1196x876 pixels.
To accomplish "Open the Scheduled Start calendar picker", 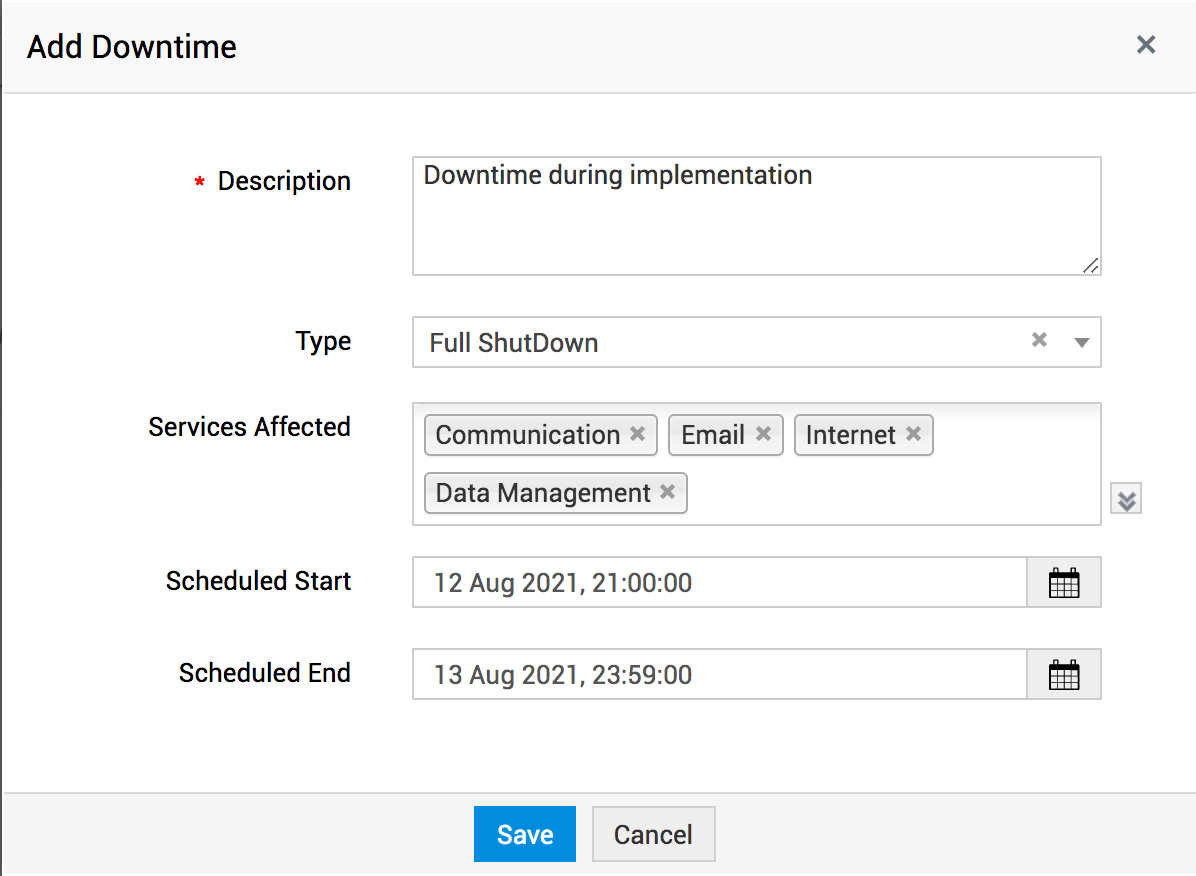I will 1064,583.
